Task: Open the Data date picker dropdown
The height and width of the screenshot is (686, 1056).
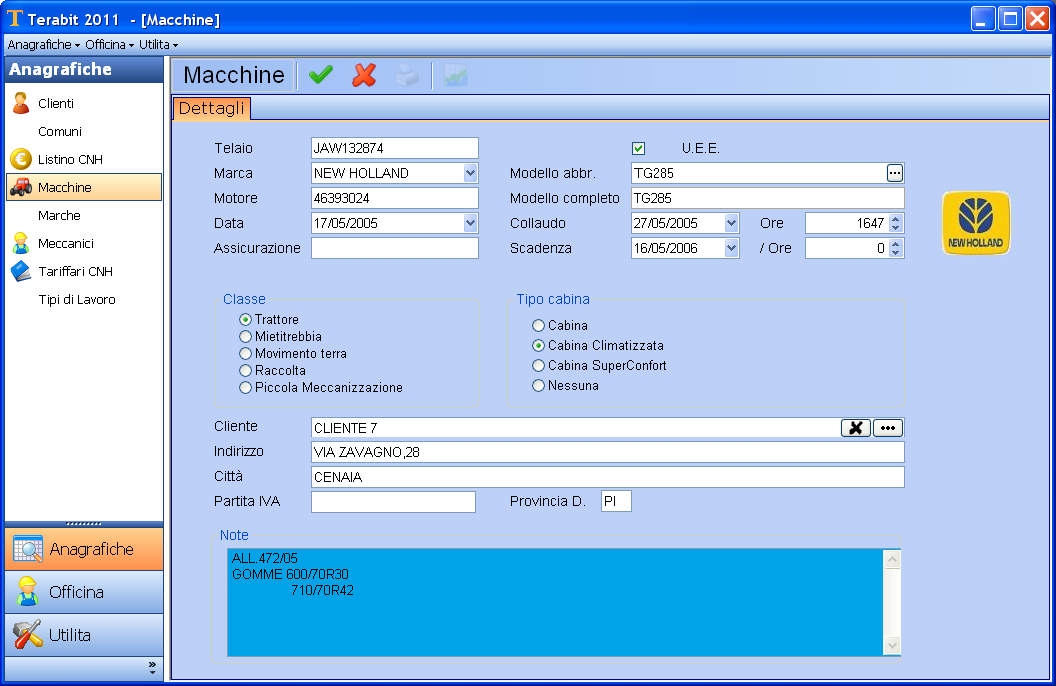Action: pyautogui.click(x=470, y=223)
